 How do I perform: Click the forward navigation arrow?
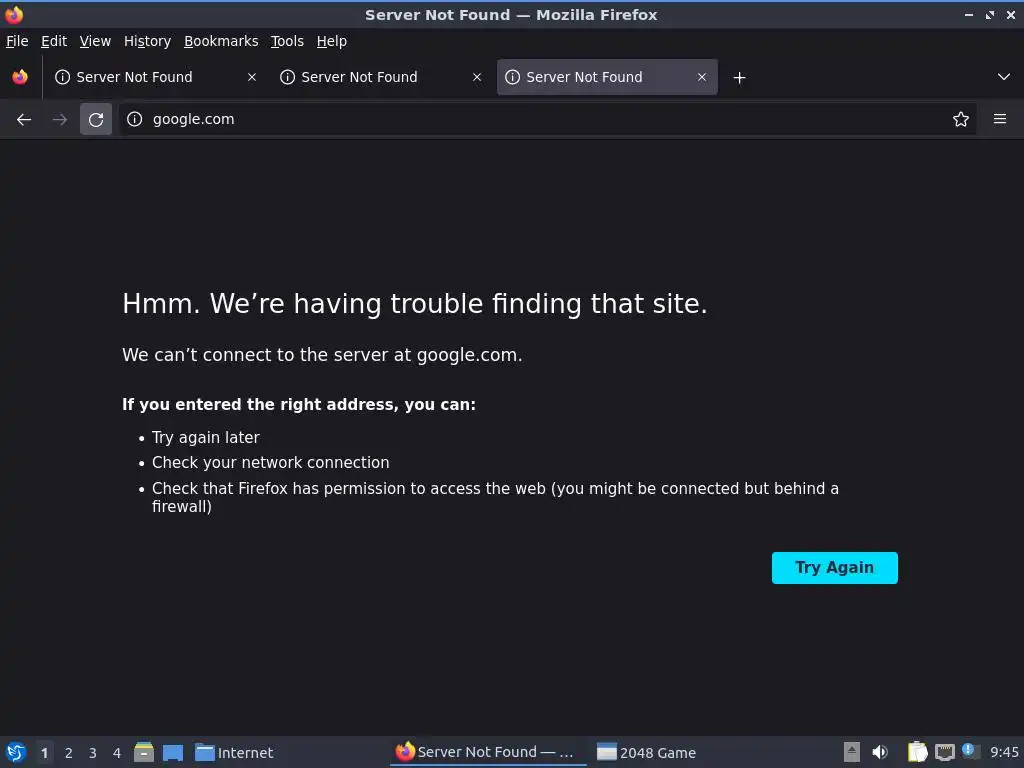(59, 120)
